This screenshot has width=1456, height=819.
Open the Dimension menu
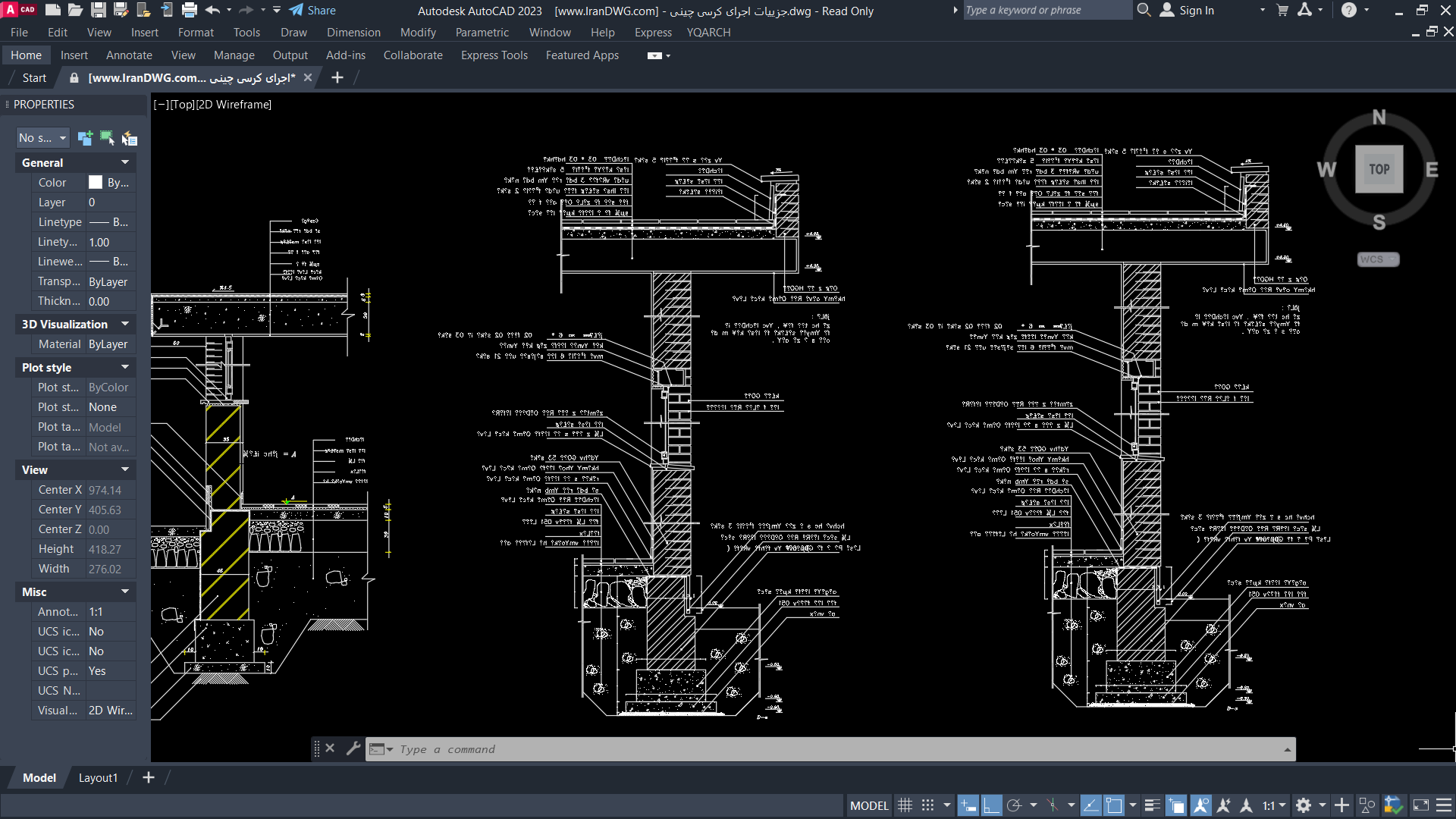[x=353, y=33]
